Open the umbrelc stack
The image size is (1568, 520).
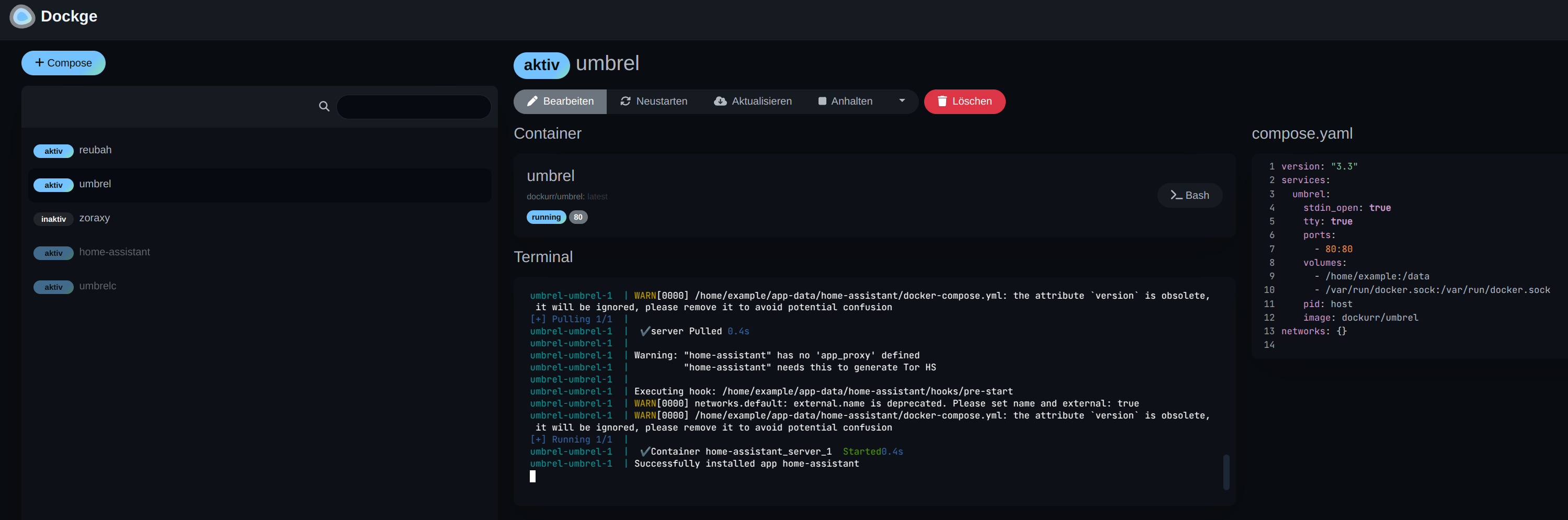point(259,287)
